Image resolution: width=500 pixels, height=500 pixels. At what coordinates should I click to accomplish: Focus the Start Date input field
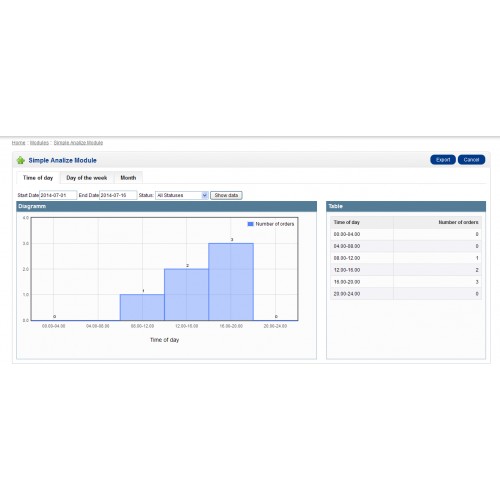coord(58,195)
